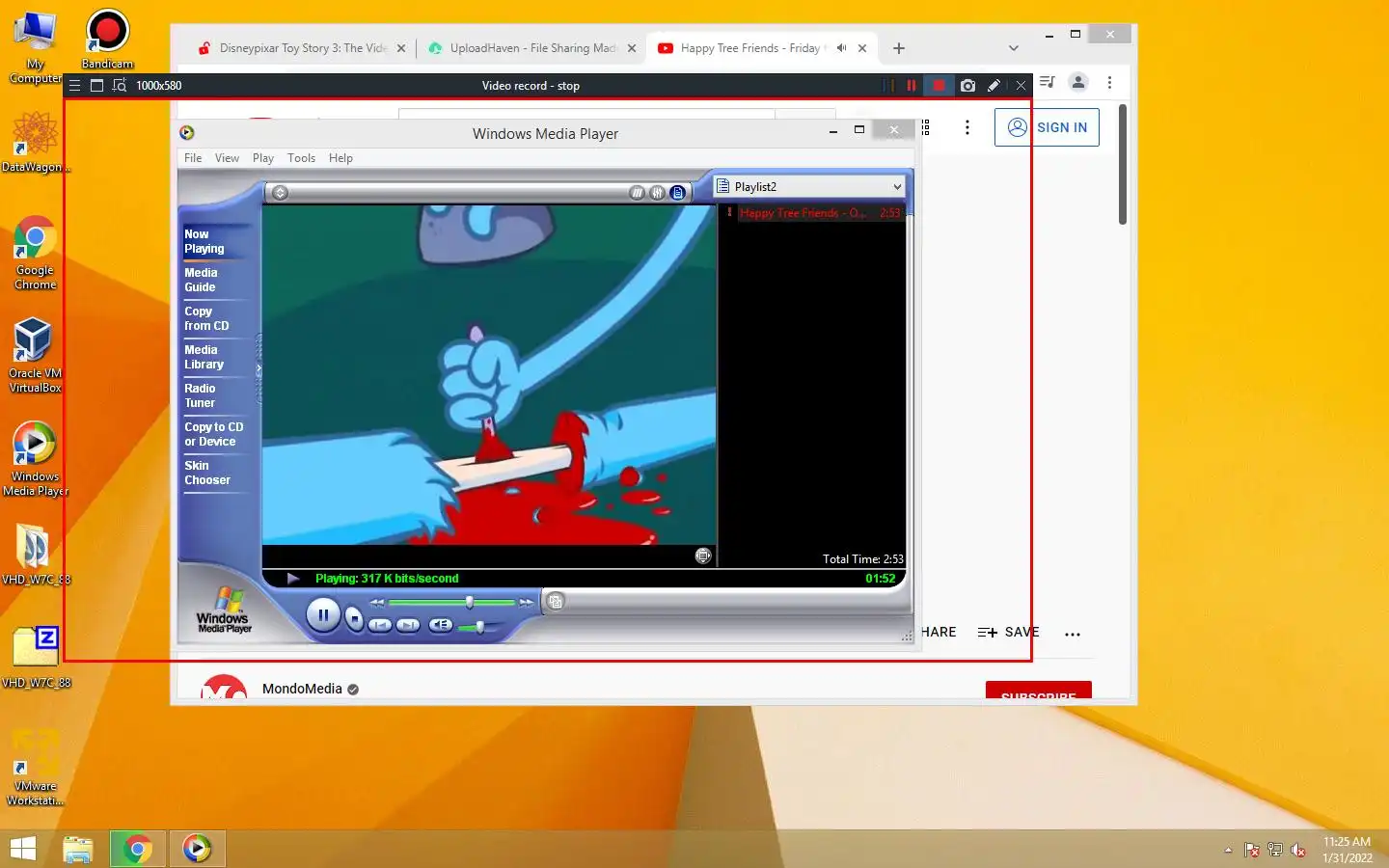Click the seek slider thumb
The height and width of the screenshot is (868, 1389).
pyautogui.click(x=470, y=602)
